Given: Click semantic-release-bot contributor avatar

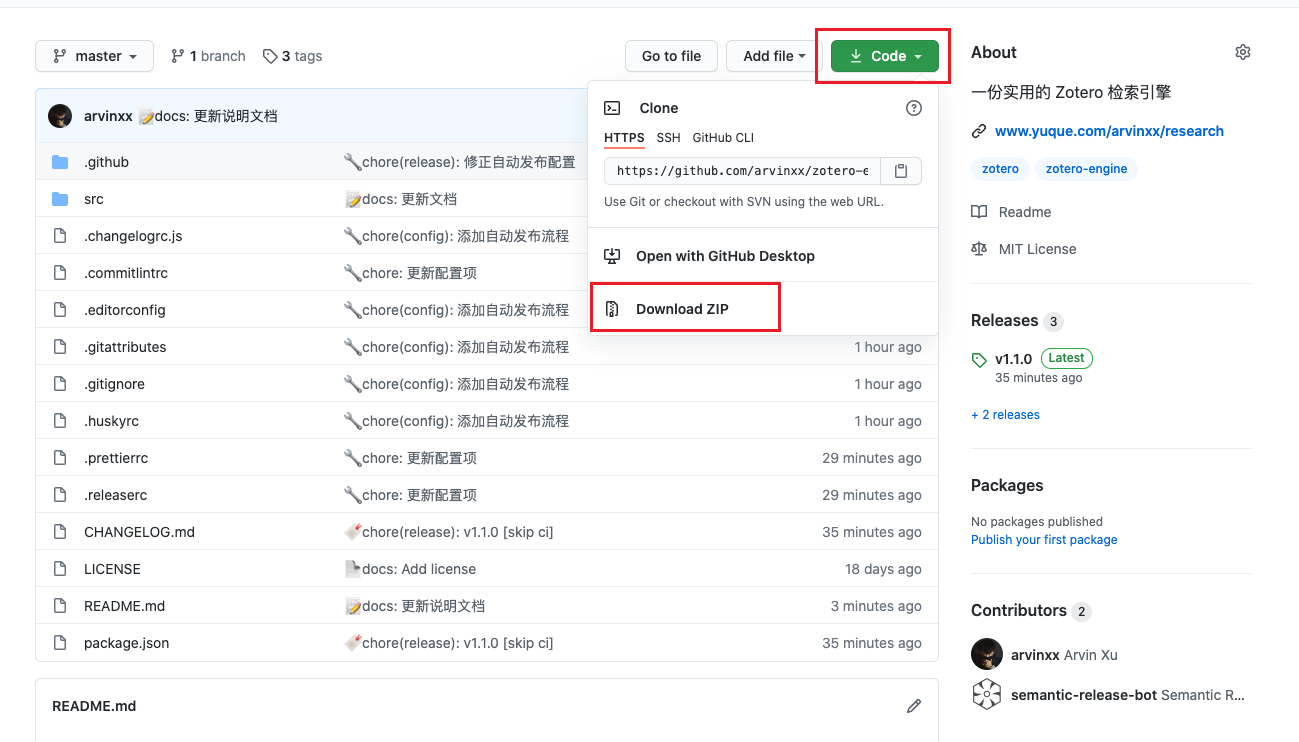Looking at the screenshot, I should tap(987, 694).
